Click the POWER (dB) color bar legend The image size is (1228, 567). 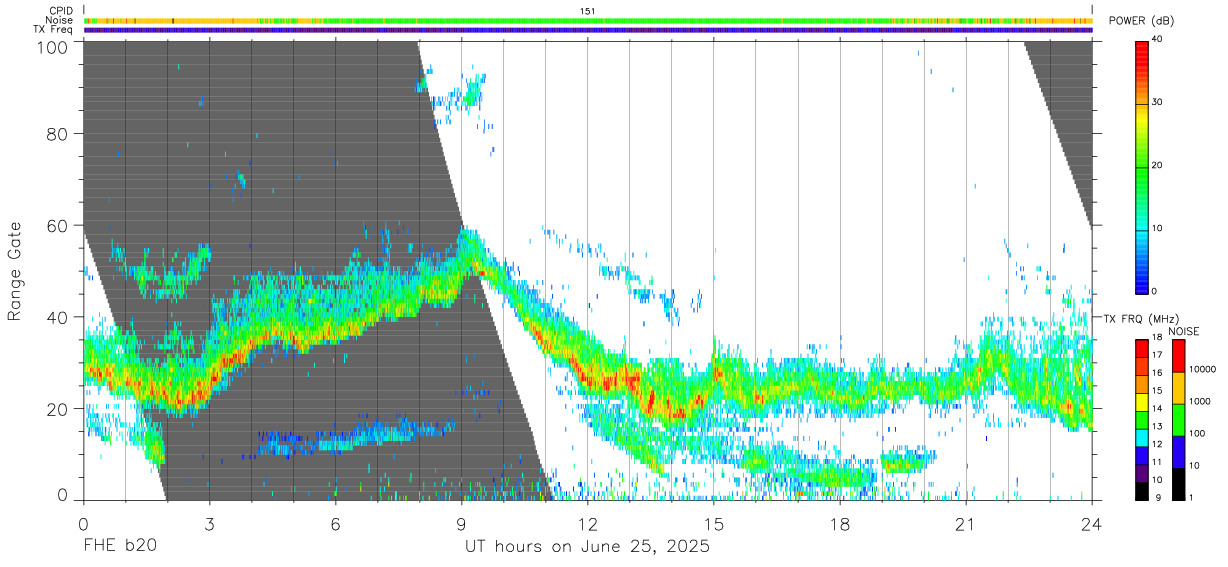pos(1141,166)
